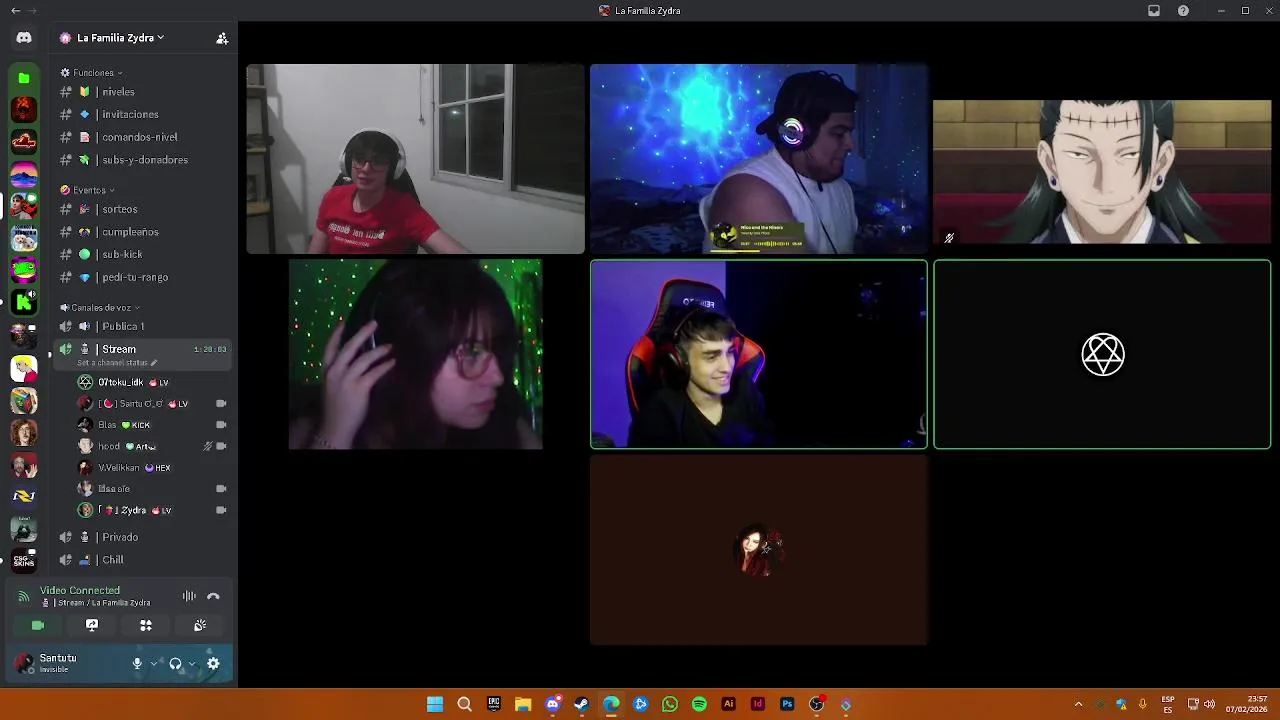Focus the red-shirt headphones webcam tile
Image resolution: width=1280 pixels, height=720 pixels.
tap(415, 159)
